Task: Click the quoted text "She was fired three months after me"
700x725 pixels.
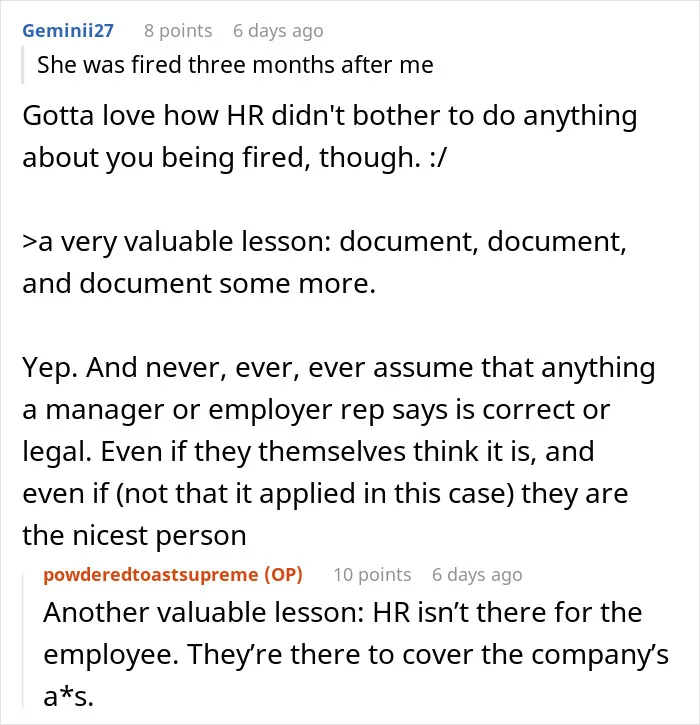Action: pos(235,64)
